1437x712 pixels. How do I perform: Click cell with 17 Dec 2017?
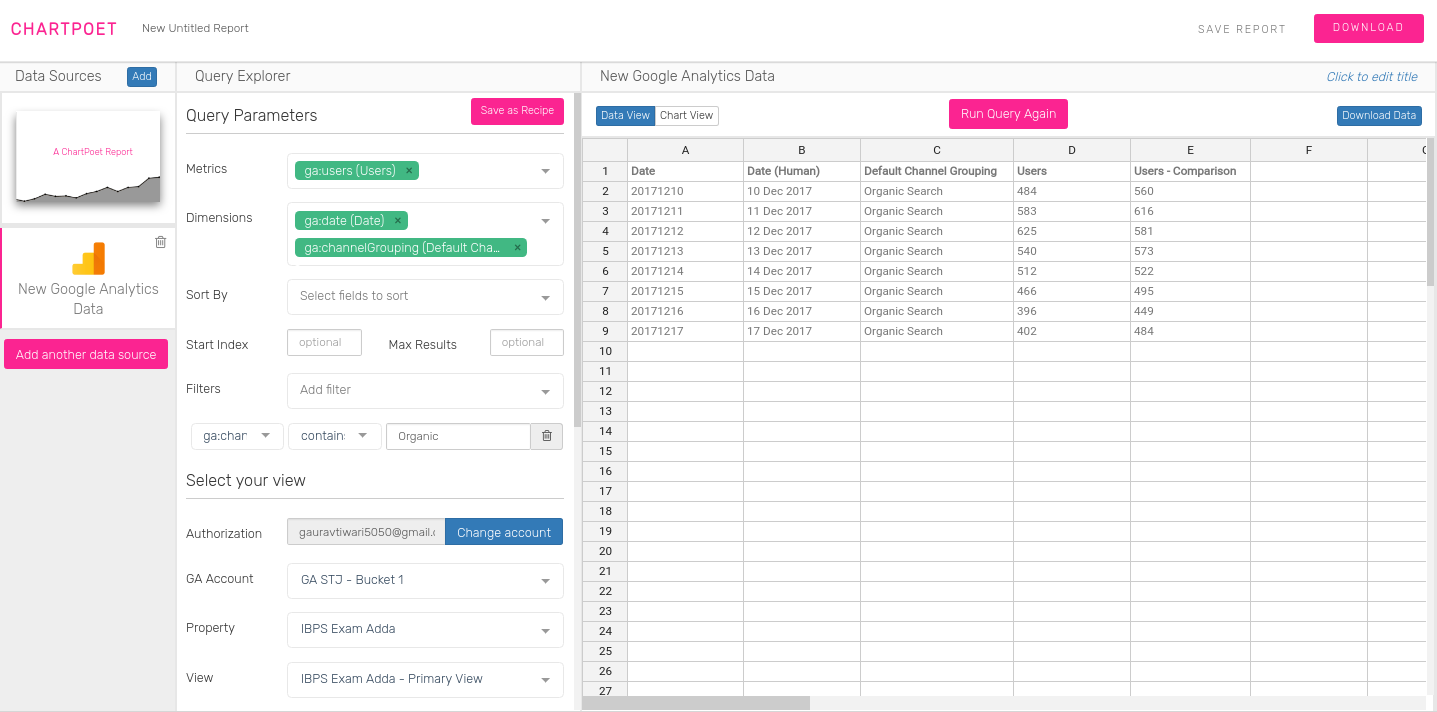[x=802, y=331]
